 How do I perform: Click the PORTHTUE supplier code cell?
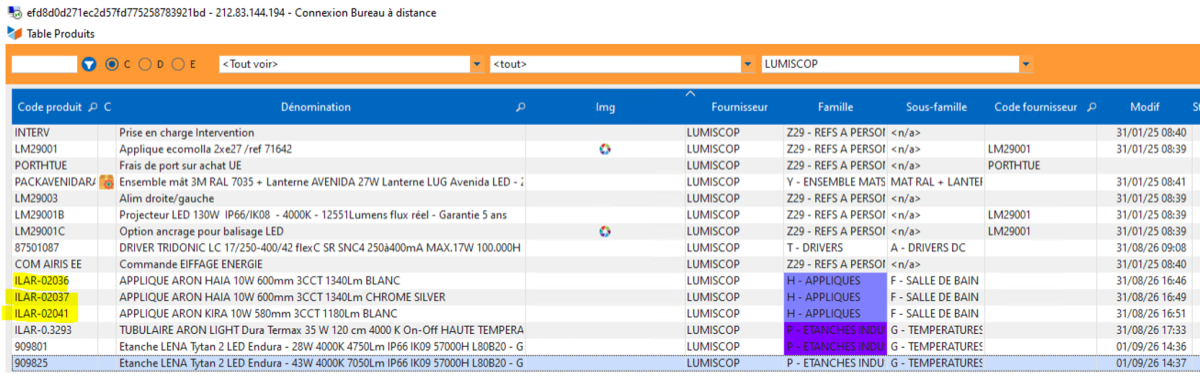[x=1013, y=166]
